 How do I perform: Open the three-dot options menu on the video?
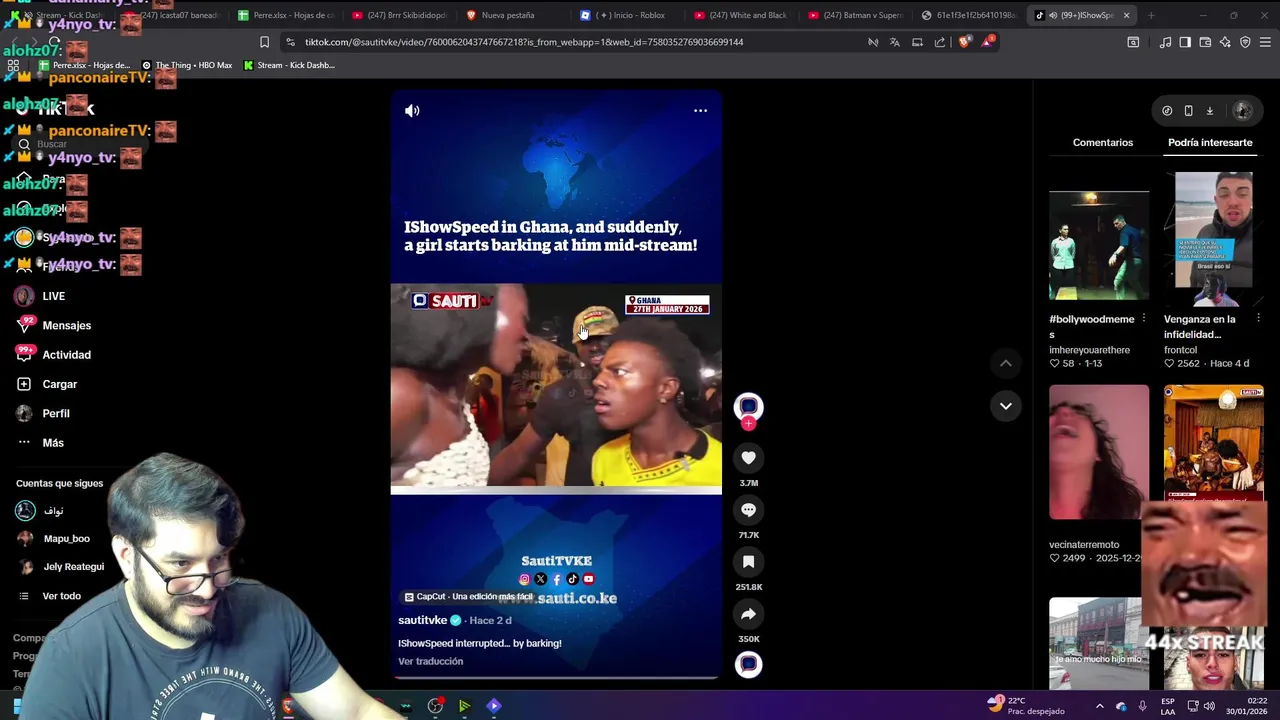pos(700,111)
